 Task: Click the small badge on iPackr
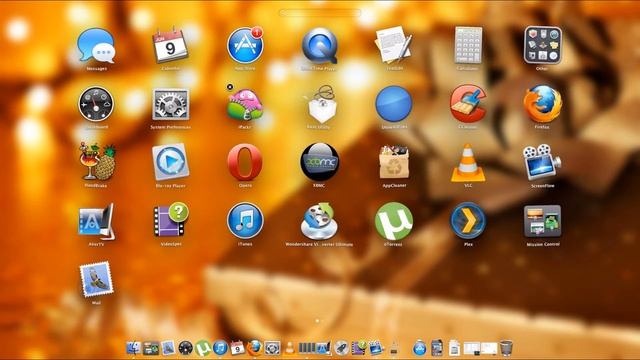(230, 87)
